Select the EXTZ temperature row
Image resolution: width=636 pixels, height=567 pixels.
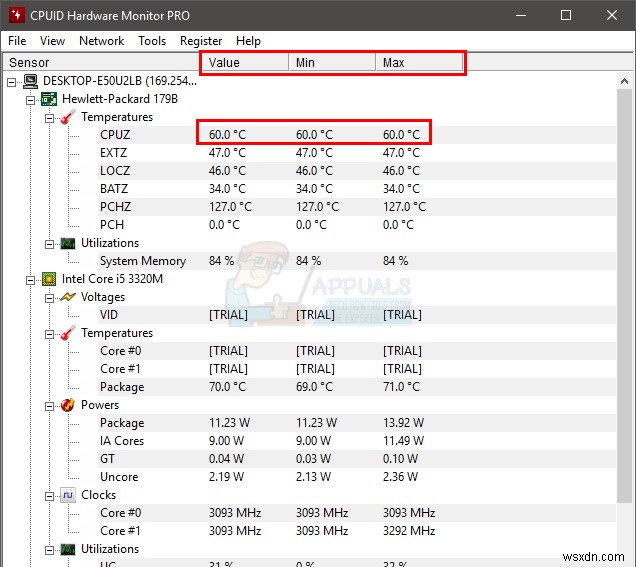(357, 153)
